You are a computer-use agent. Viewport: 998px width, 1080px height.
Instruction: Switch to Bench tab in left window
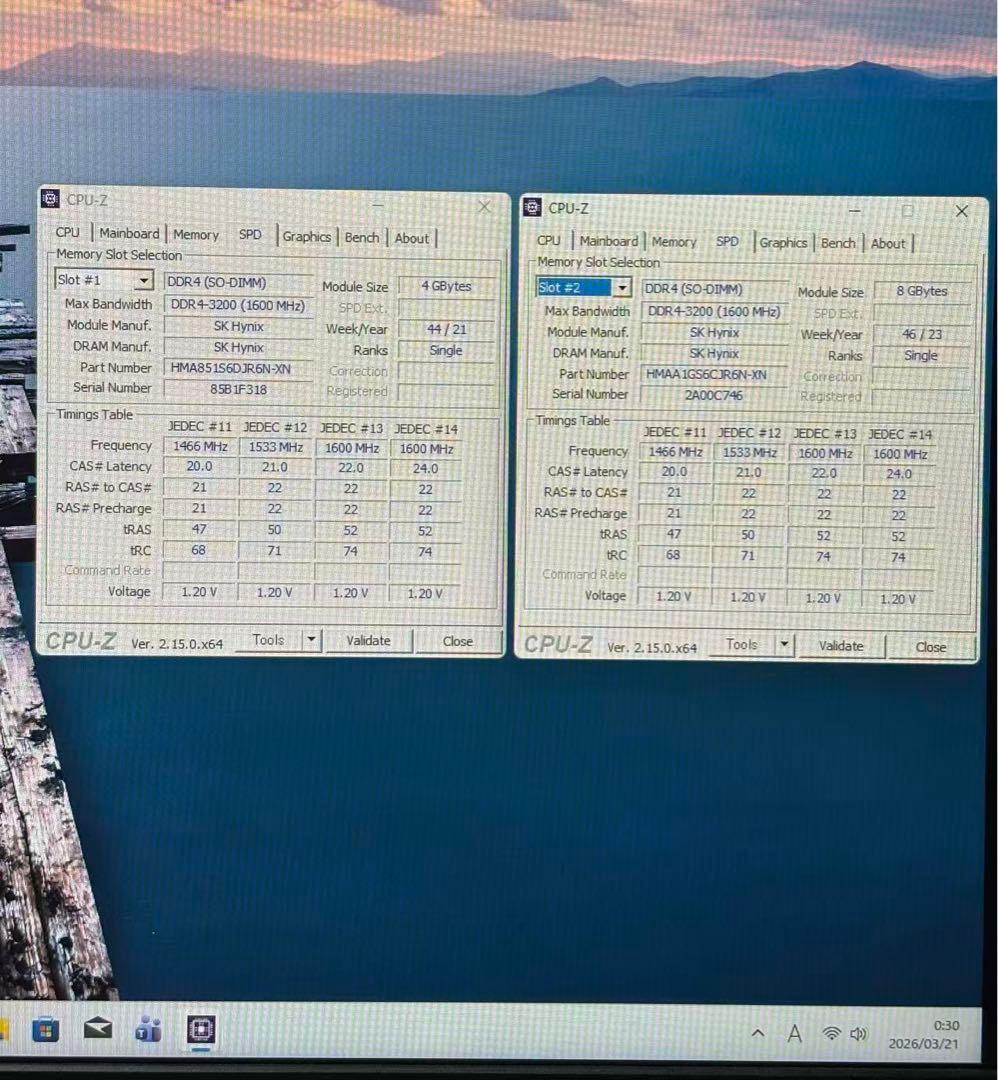point(362,238)
